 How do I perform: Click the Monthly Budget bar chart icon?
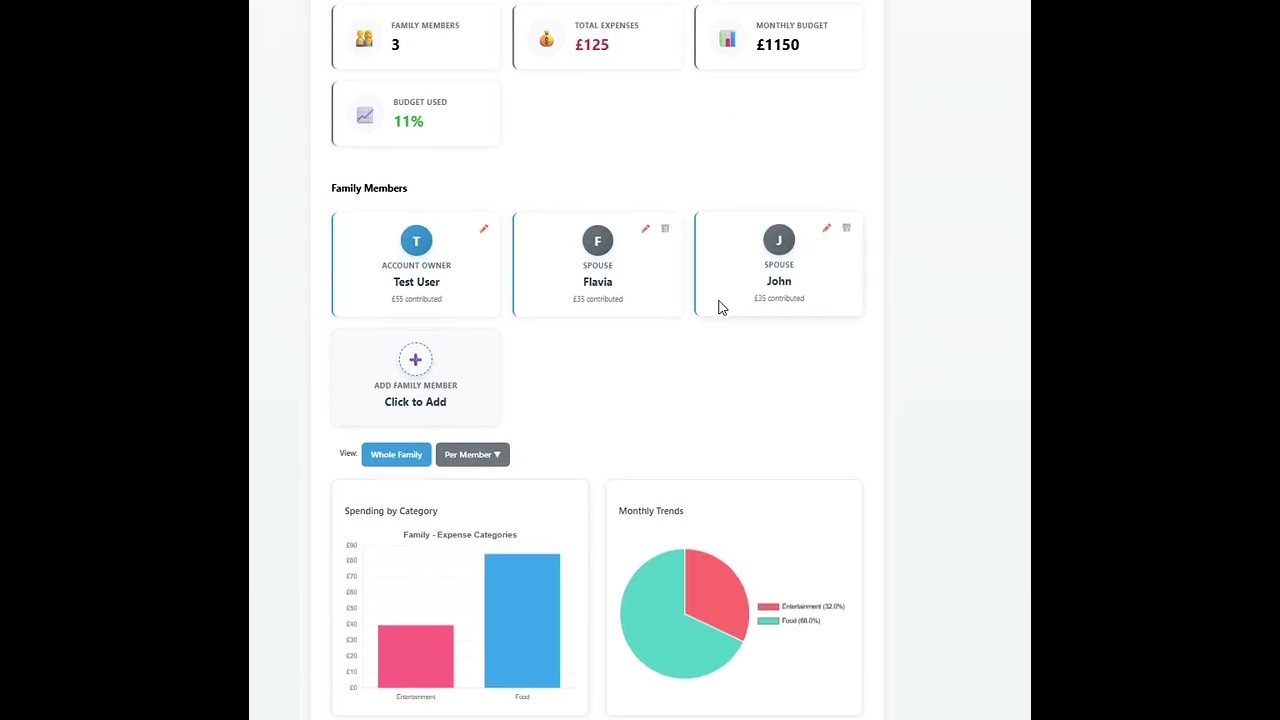tap(727, 37)
